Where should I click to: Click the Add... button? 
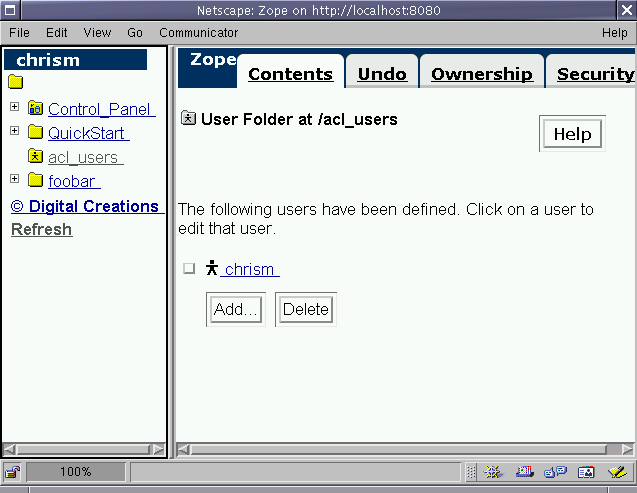click(236, 309)
